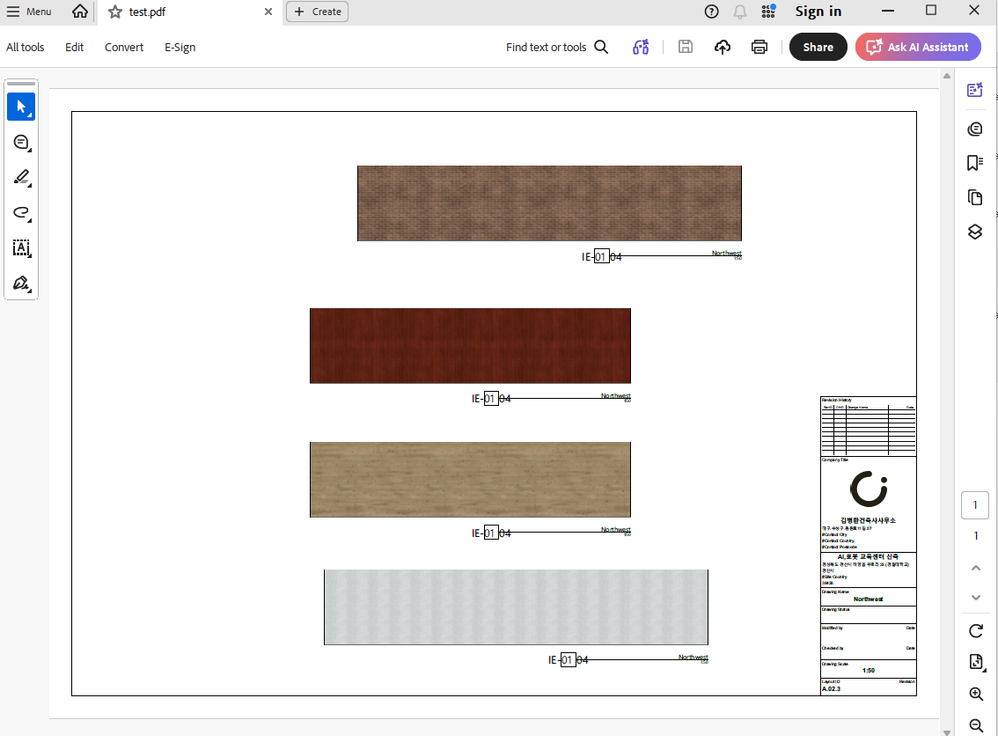Click the Share button
Screen dimensions: 998x736
tap(818, 47)
